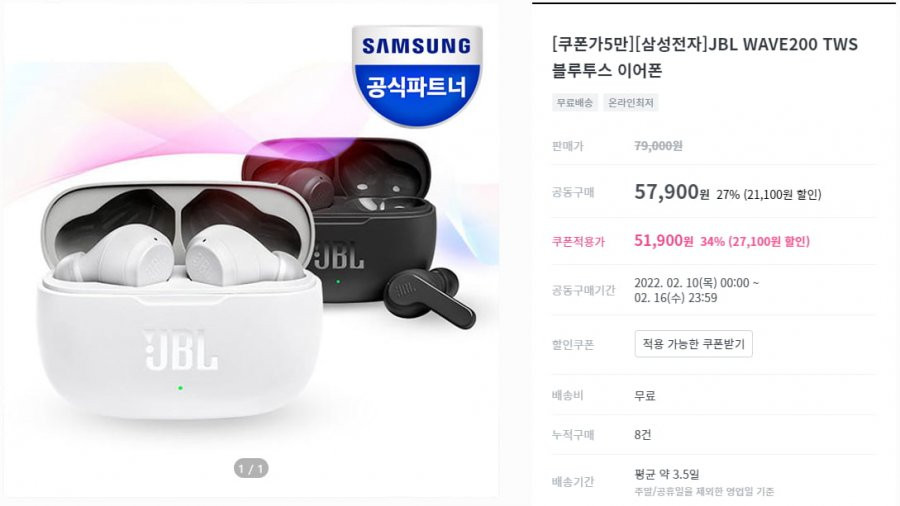Screen dimensions: 900x506
Task: Click the struck-through 79,000원 price
Action: (x=658, y=146)
